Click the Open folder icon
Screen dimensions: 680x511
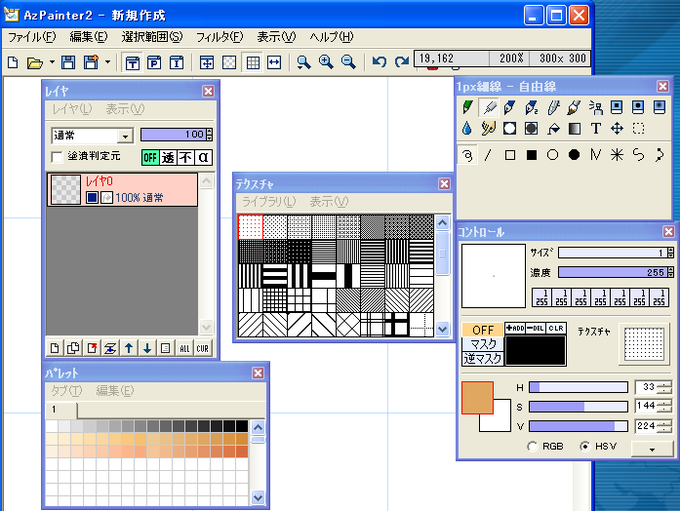pyautogui.click(x=35, y=63)
